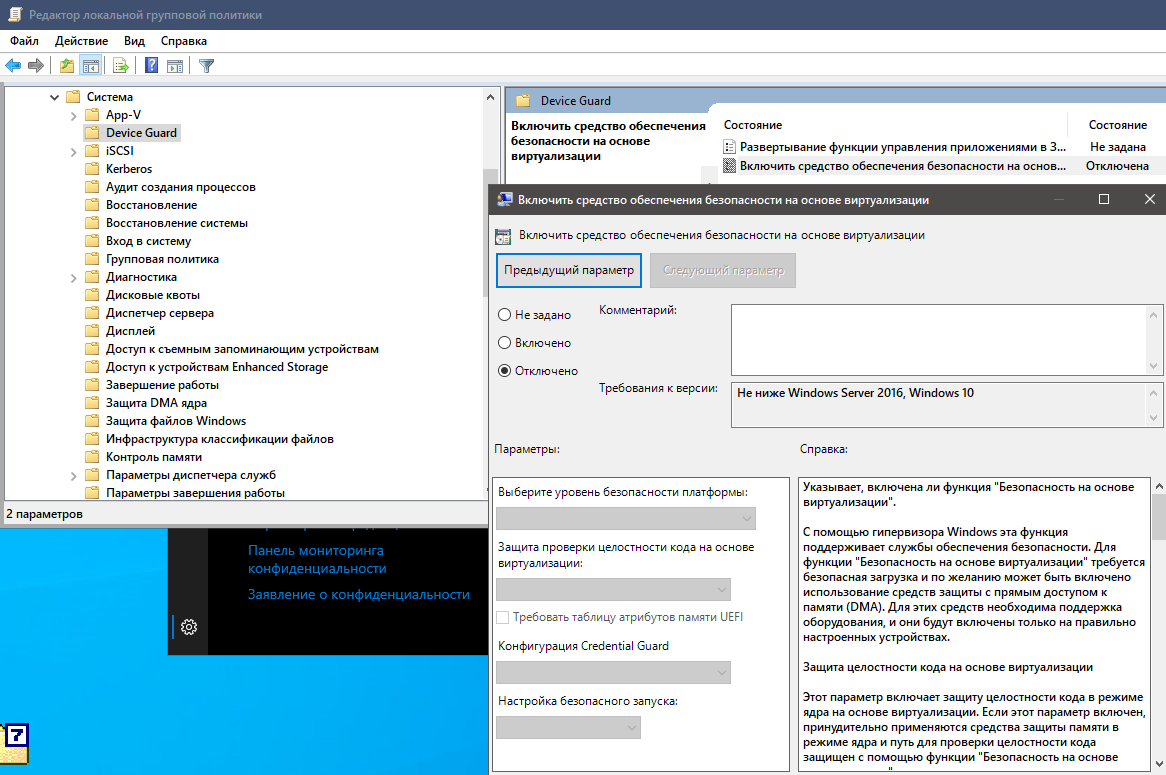This screenshot has width=1166, height=775.
Task: Select 'Групповая политика' tree item
Action: point(162,259)
